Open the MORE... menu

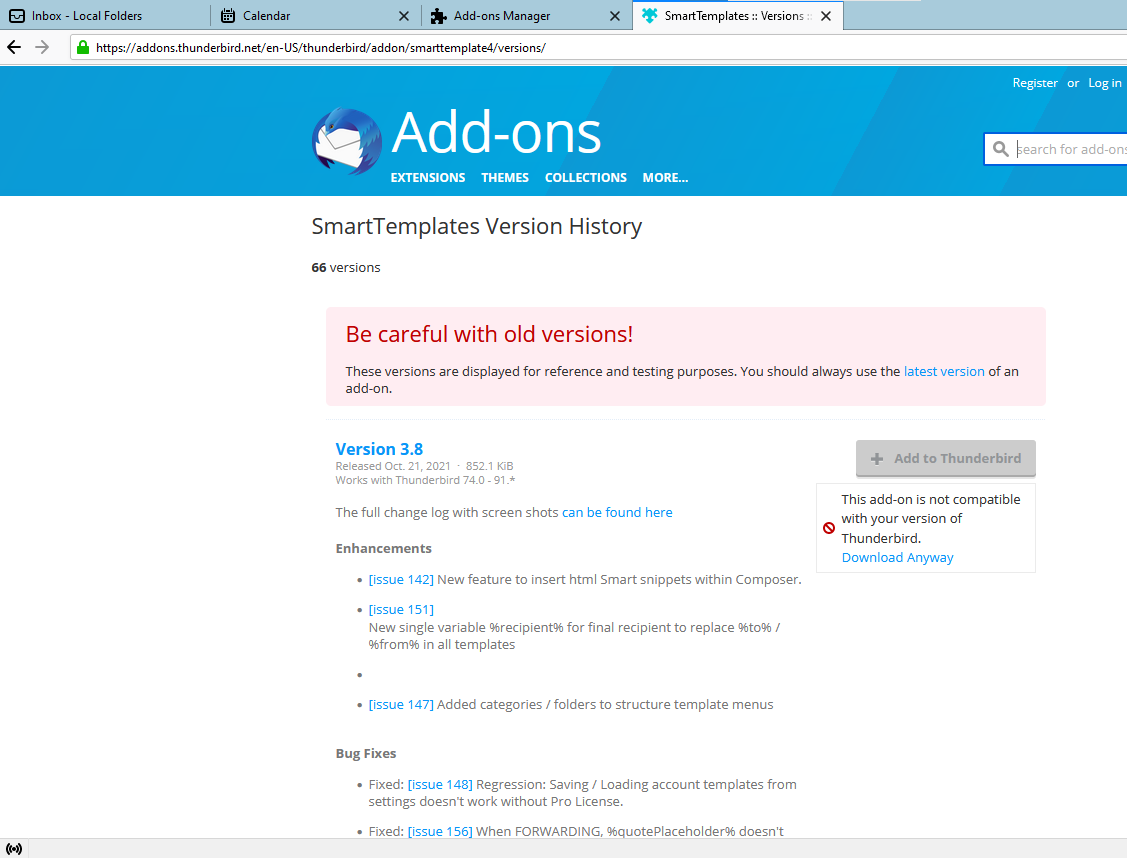[665, 177]
